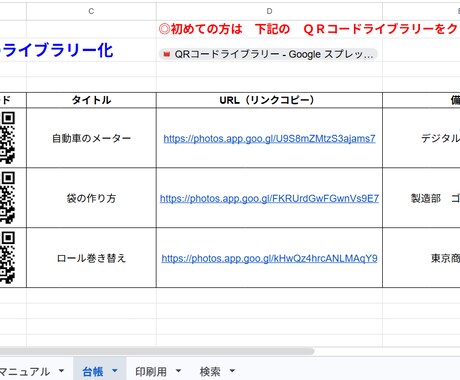The height and width of the screenshot is (380, 460).
Task: Click the red icon in the QRコードライブラリー chip
Action: 167,54
